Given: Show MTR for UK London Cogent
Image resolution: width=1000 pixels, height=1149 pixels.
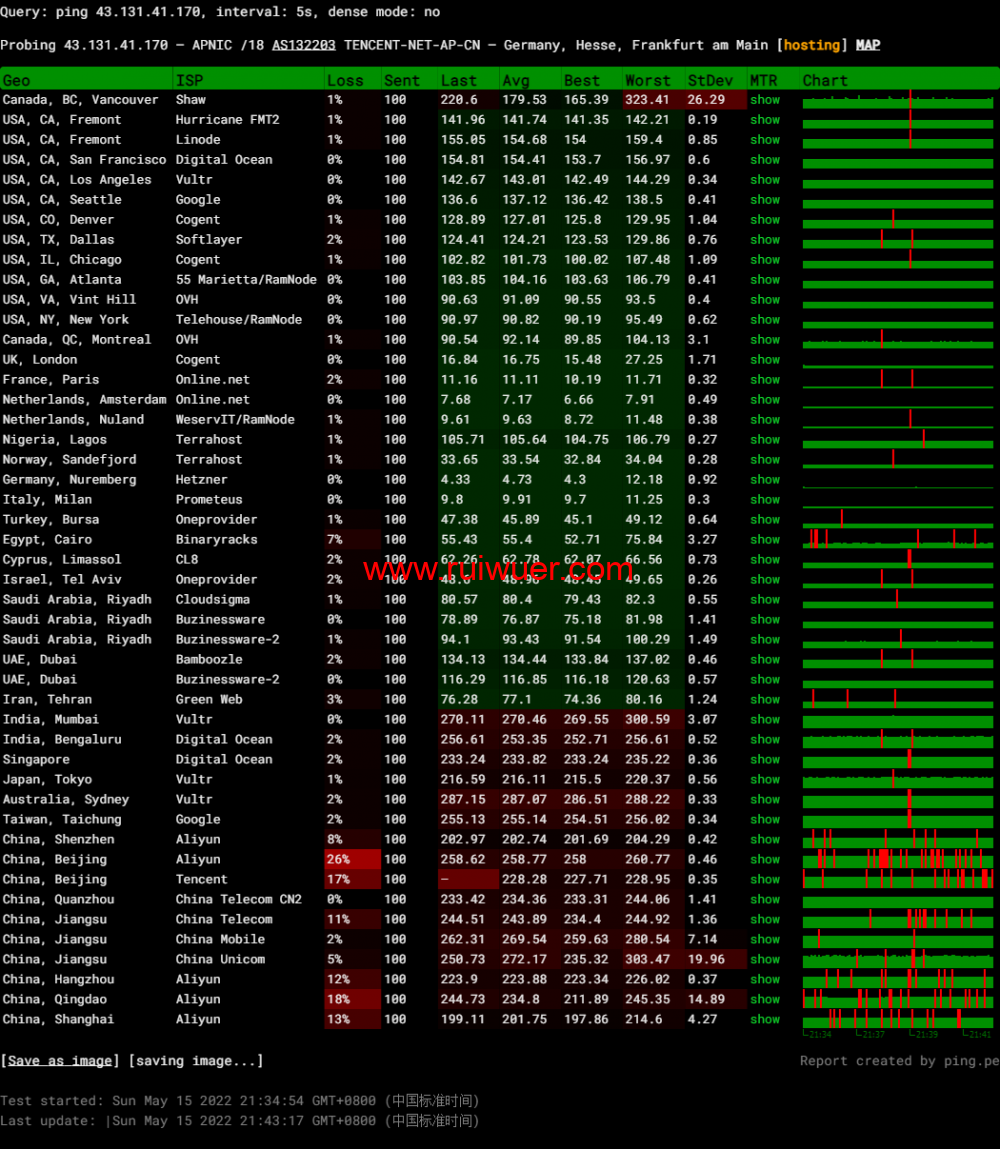Looking at the screenshot, I should [765, 360].
